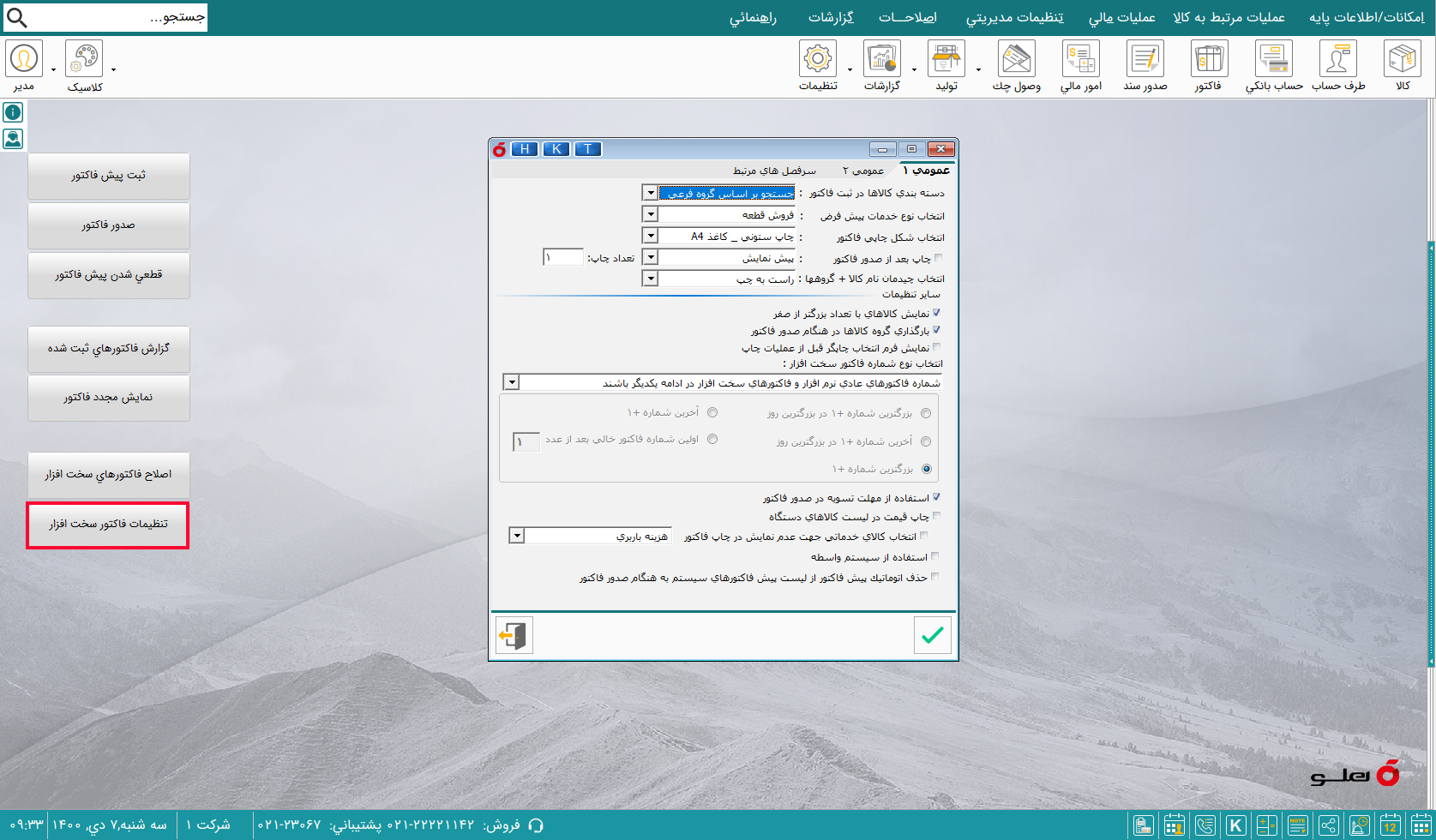
Task: Expand دسته بندي کالاها dropdown
Action: coord(650,193)
